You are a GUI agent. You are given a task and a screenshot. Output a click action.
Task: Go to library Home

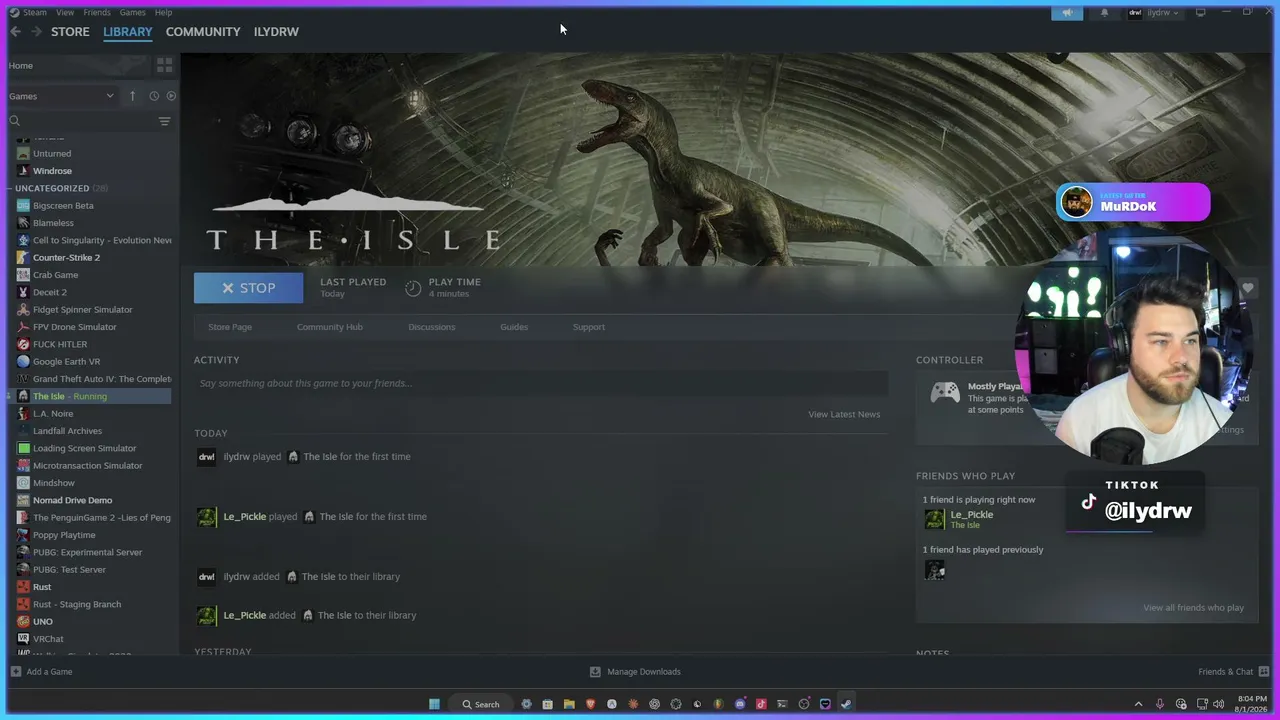pos(20,66)
